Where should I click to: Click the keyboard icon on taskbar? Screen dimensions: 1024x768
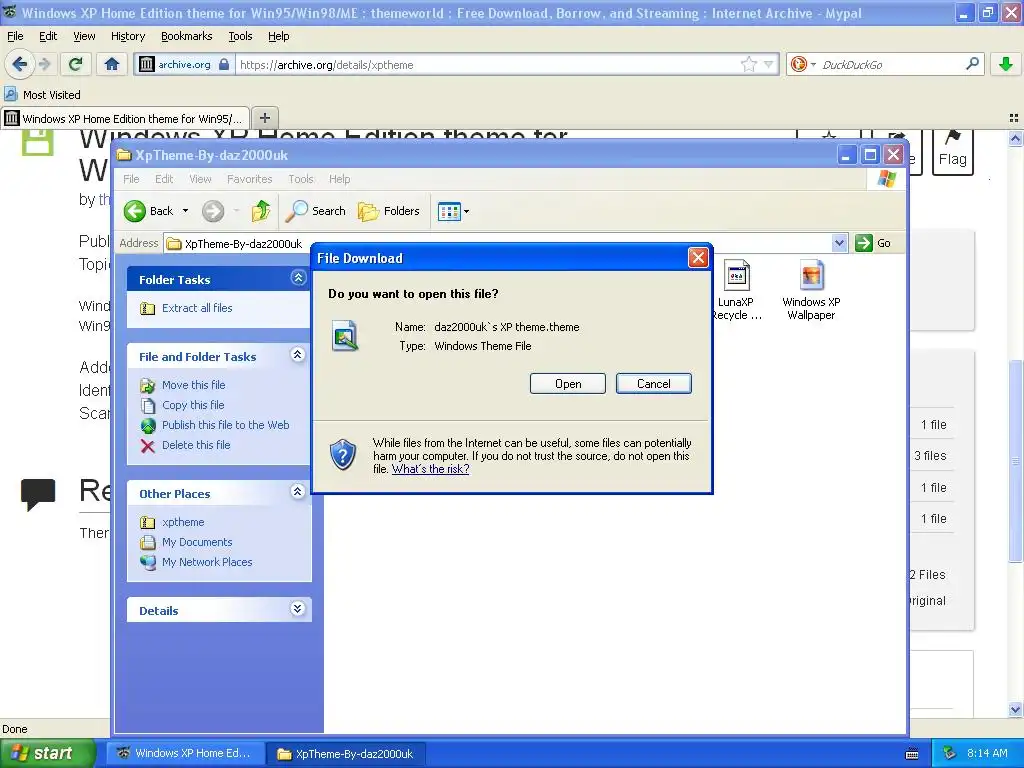[x=912, y=754]
